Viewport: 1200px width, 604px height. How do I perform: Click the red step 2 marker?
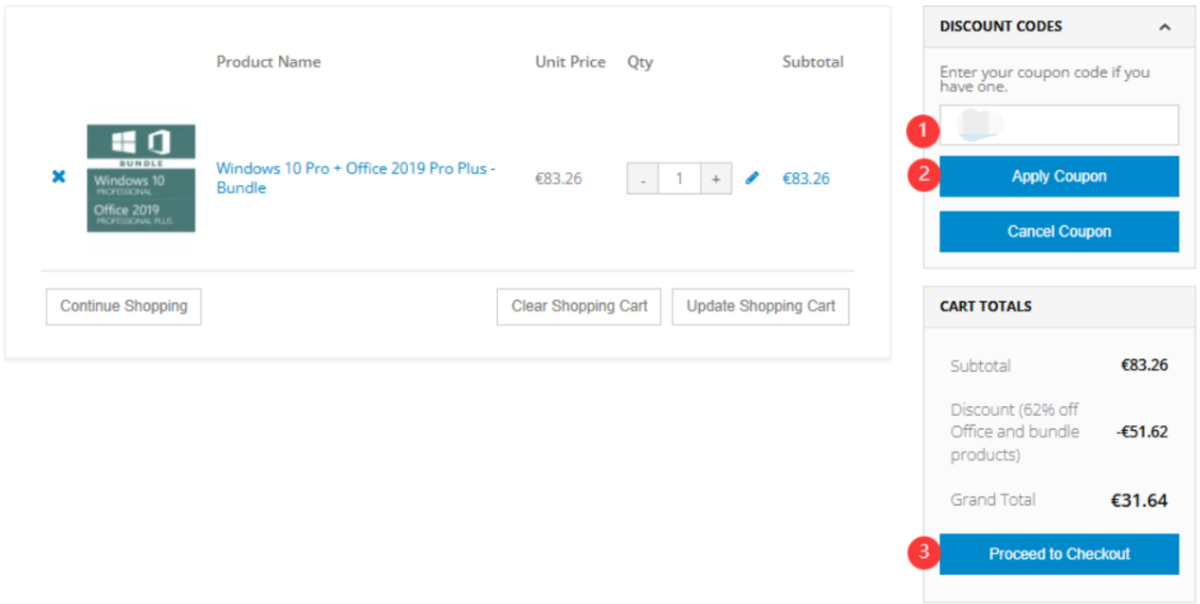(x=922, y=175)
